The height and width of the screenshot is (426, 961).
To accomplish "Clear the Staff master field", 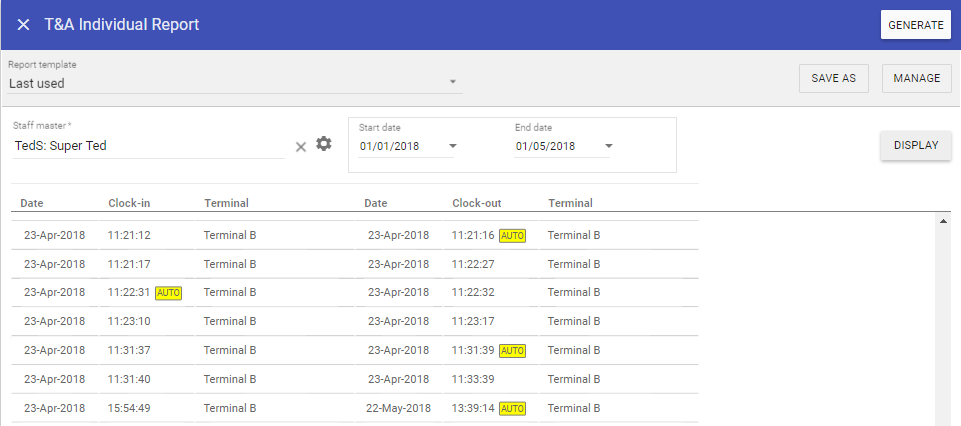I will tap(301, 147).
